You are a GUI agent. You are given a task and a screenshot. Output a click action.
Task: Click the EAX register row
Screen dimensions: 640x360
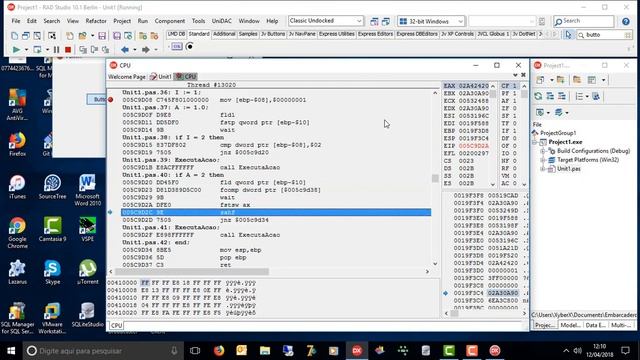click(466, 86)
